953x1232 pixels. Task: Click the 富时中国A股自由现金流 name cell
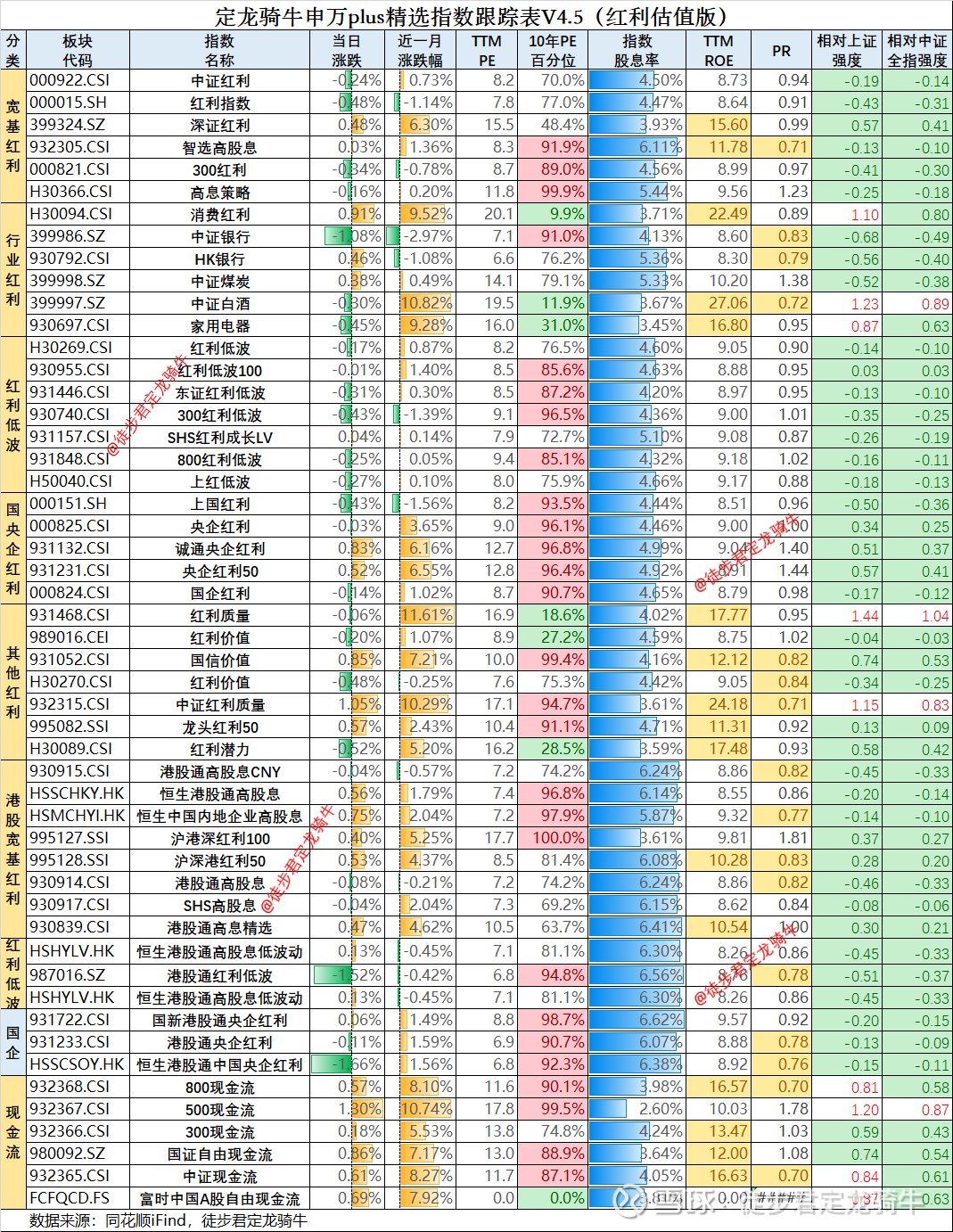(x=220, y=1198)
